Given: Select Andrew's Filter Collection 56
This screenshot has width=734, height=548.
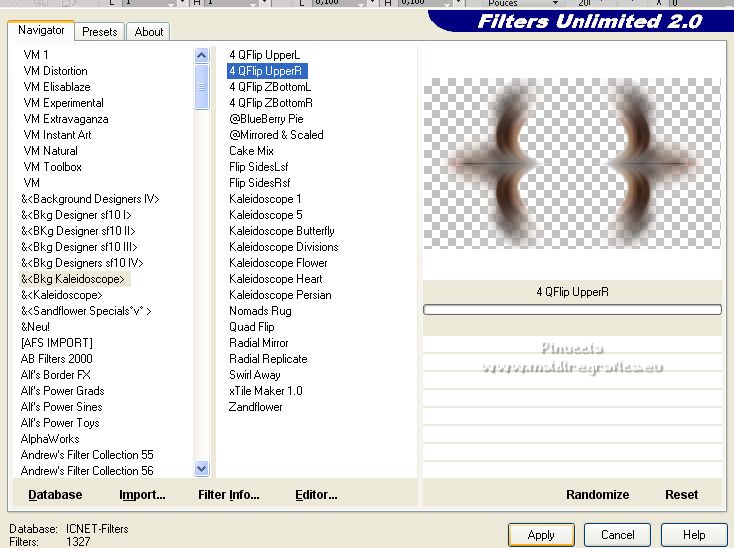Looking at the screenshot, I should [87, 470].
